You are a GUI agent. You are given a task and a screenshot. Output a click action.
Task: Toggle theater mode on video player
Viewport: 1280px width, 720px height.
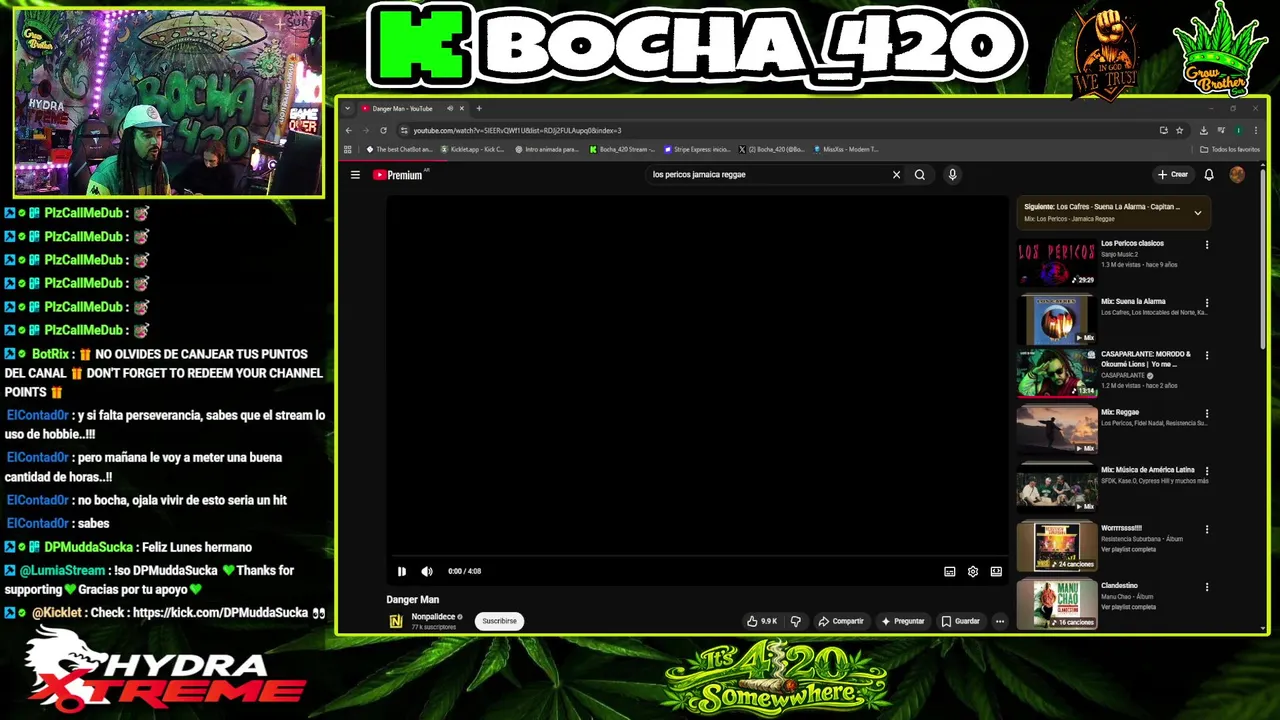point(996,571)
